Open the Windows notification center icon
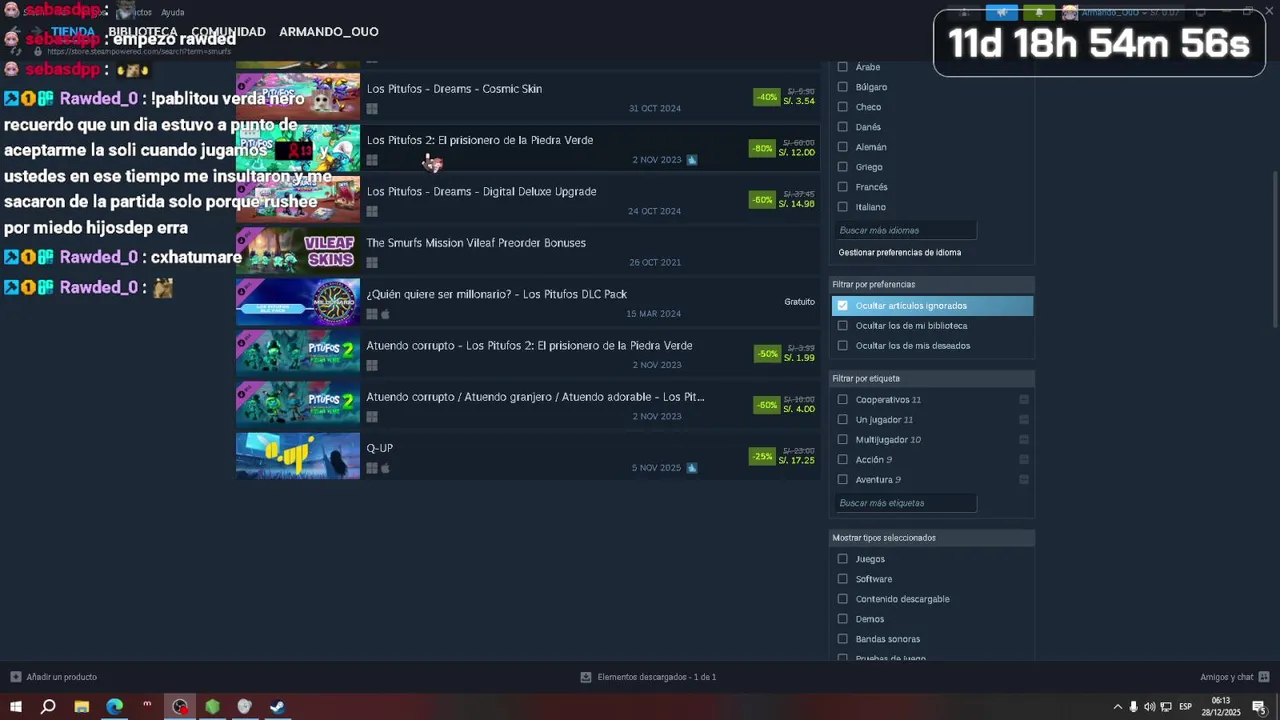This screenshot has height=720, width=1280. [x=1259, y=707]
